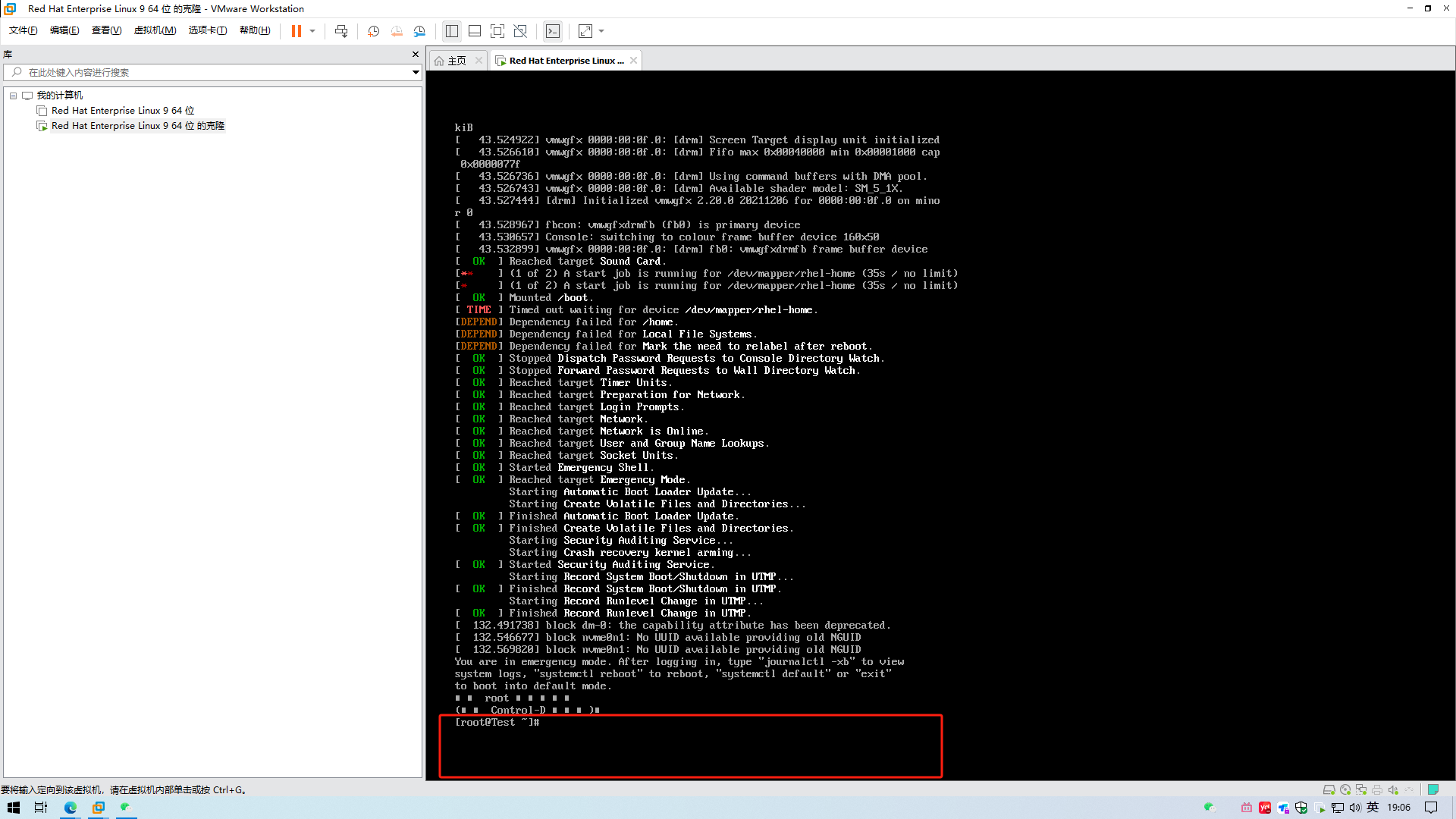
Task: Open Microsoft Edge from taskbar
Action: point(71,808)
